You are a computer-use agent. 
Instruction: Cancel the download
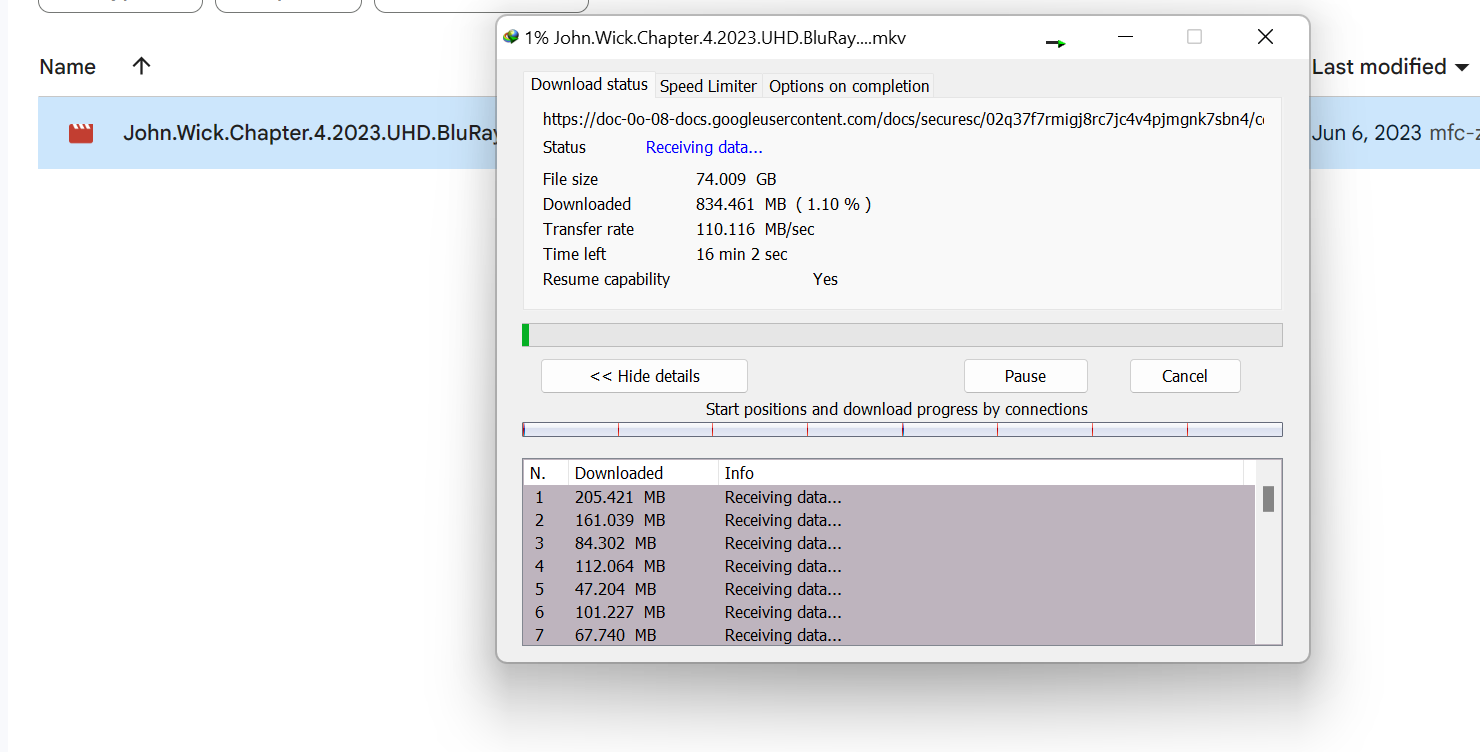1185,376
